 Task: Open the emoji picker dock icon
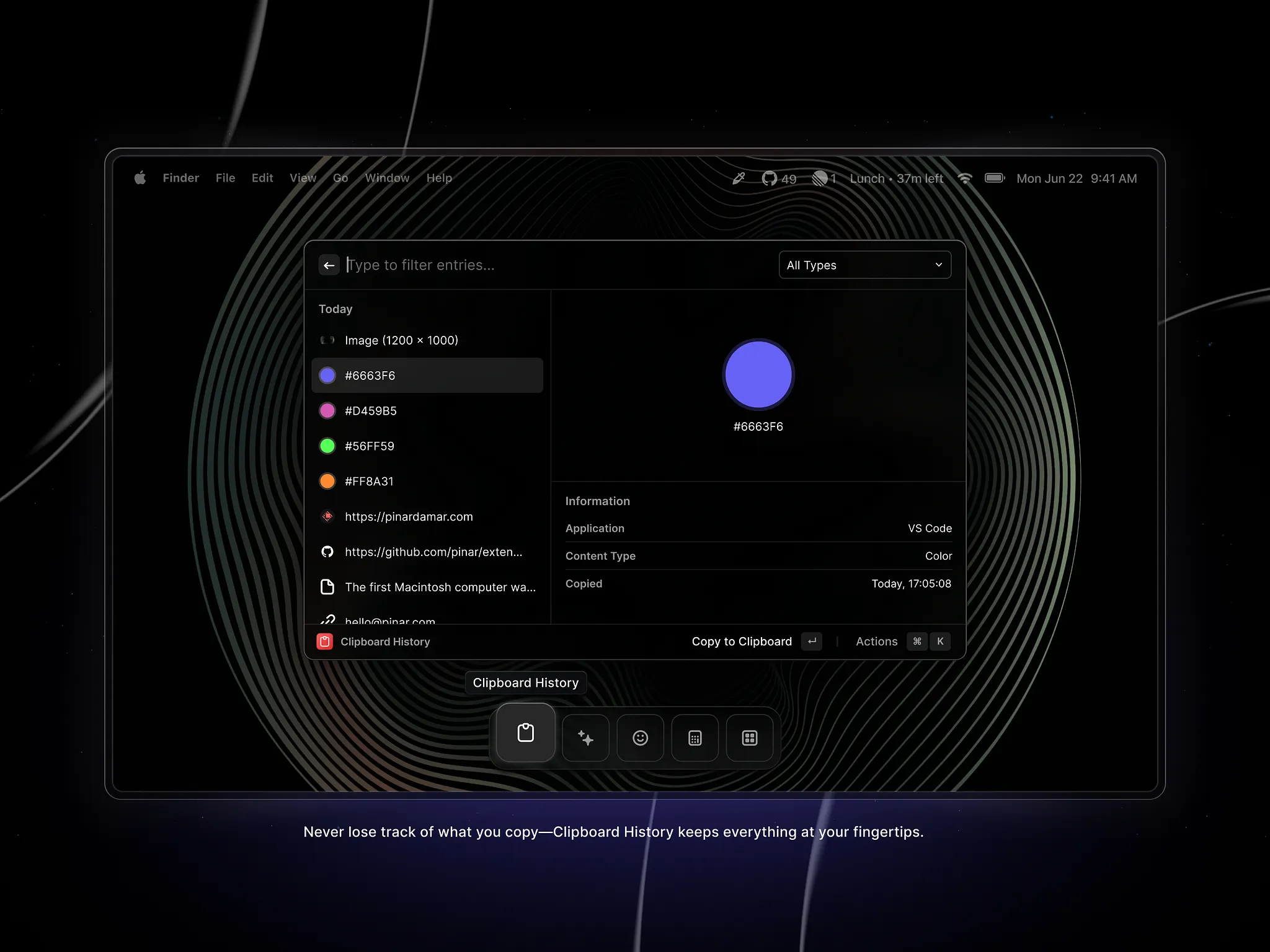(x=640, y=738)
